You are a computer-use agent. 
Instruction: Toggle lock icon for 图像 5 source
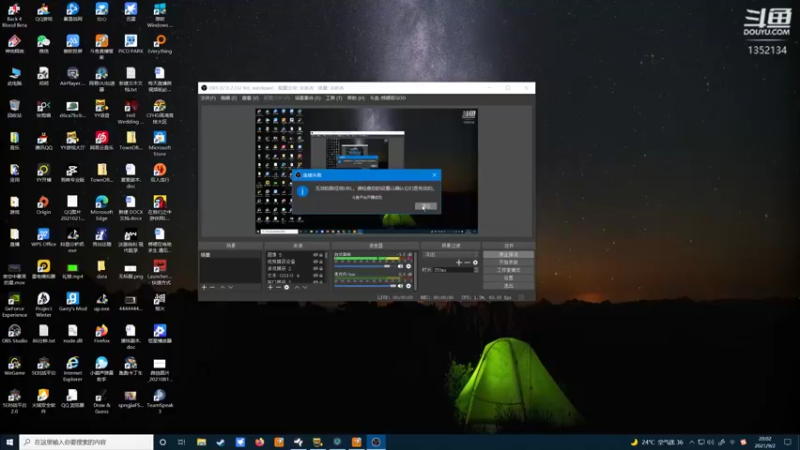tap(321, 255)
